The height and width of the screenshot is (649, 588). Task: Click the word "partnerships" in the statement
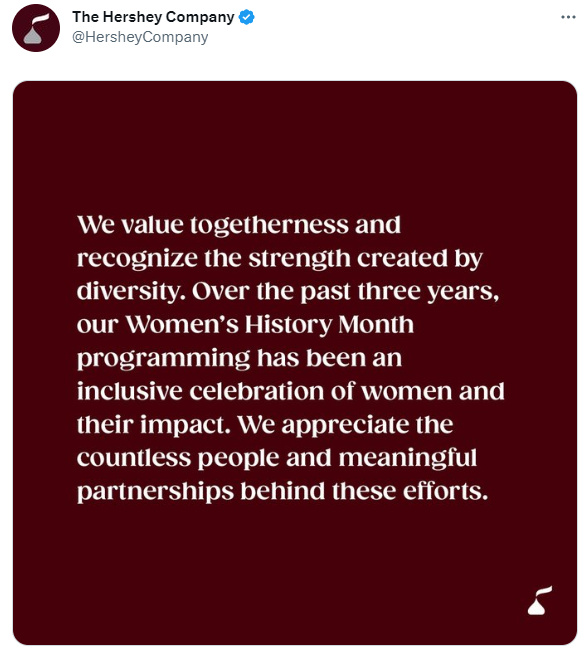tap(155, 492)
